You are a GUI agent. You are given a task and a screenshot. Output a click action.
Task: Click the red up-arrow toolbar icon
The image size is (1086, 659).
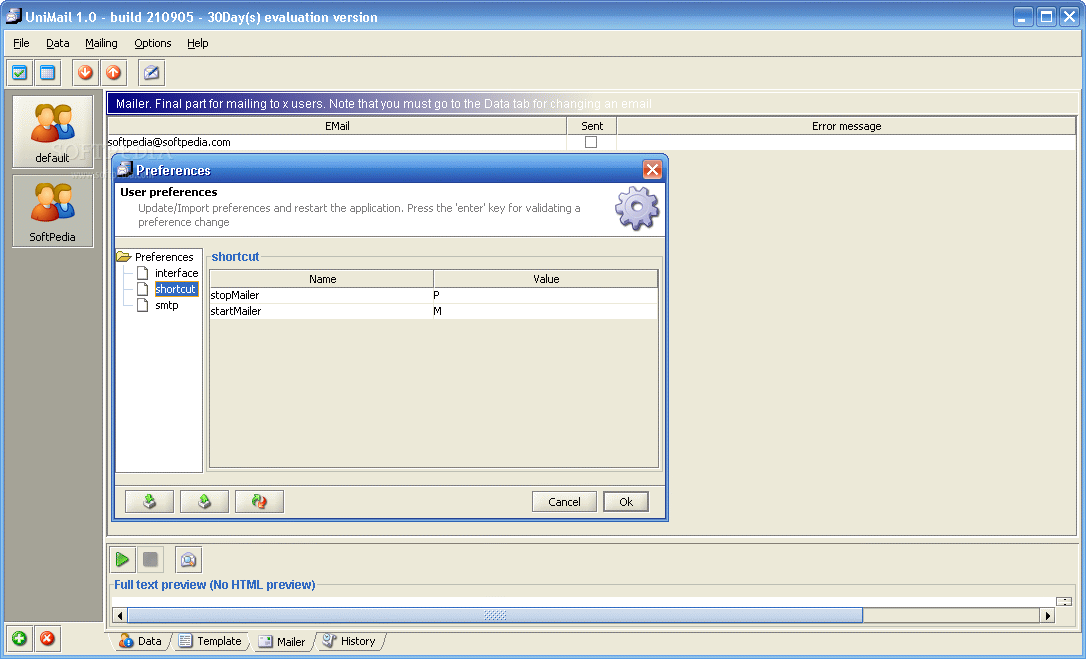point(114,72)
